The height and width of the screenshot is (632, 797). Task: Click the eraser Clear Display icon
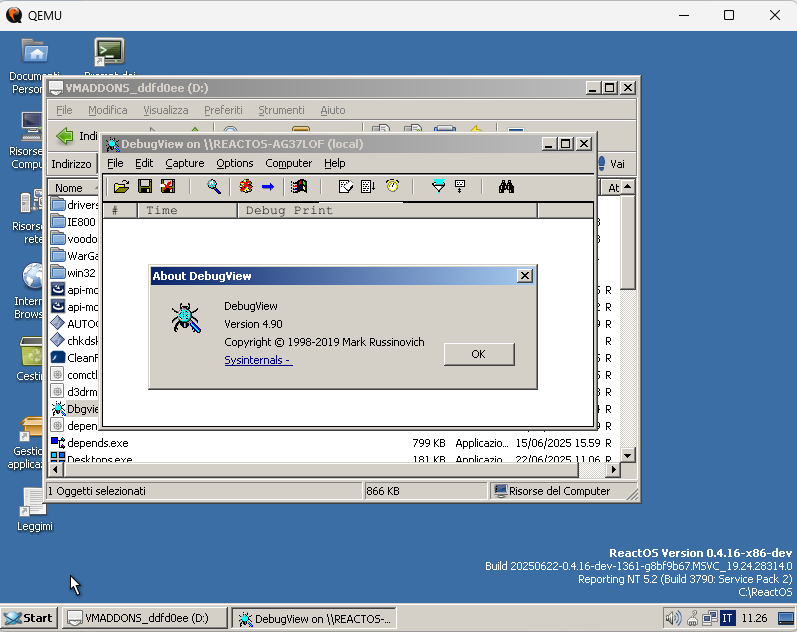pyautogui.click(x=346, y=187)
